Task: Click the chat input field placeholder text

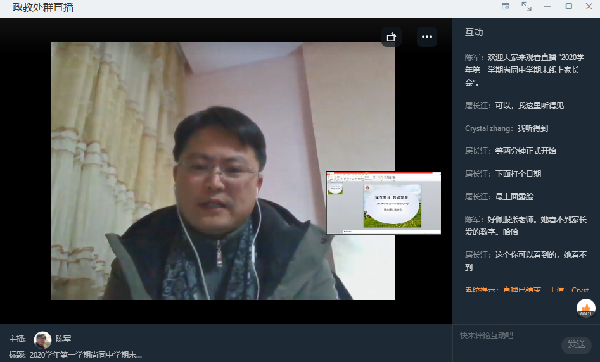Action: point(486,336)
